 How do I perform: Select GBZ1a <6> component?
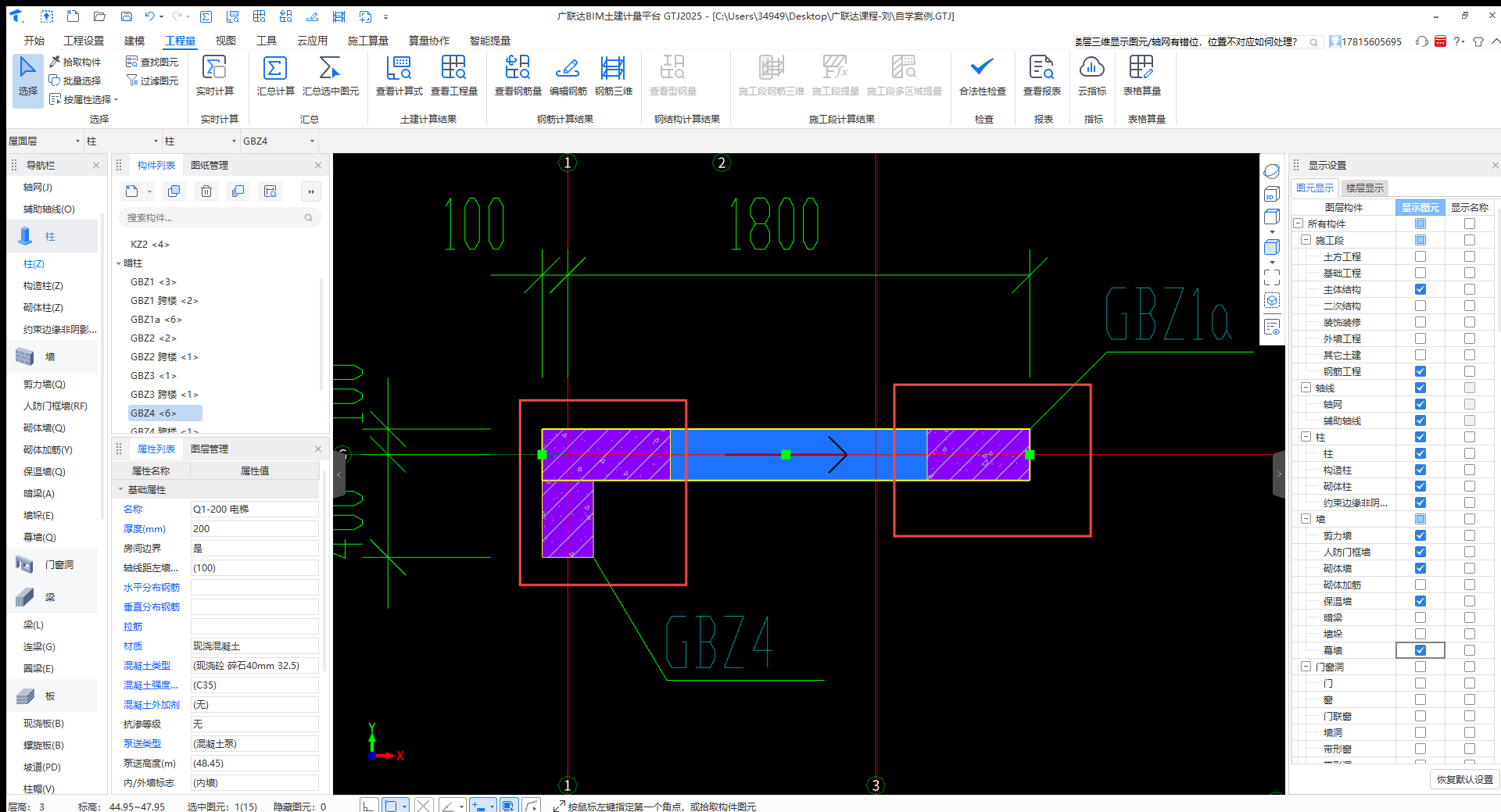tap(156, 320)
